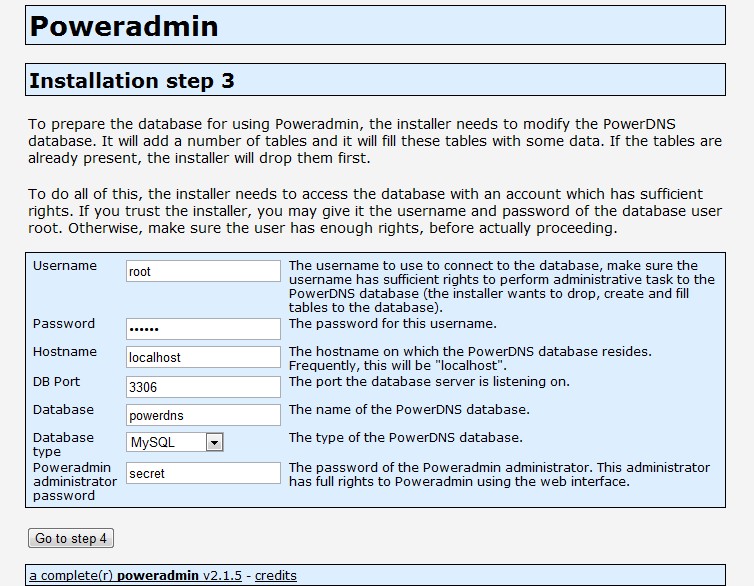The image size is (754, 586).
Task: Select the DB Port field showing 3306
Action: [203, 387]
